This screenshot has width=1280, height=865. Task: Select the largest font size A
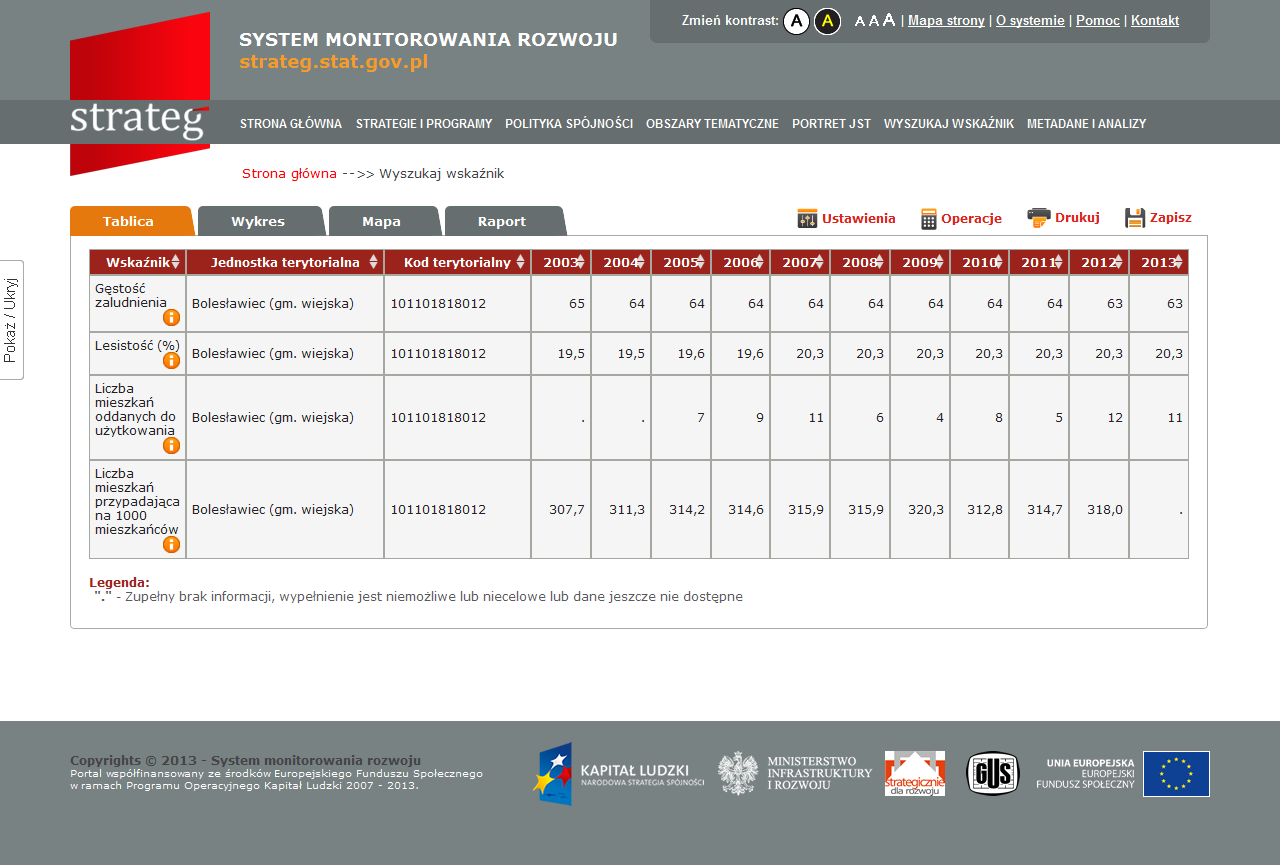(889, 20)
